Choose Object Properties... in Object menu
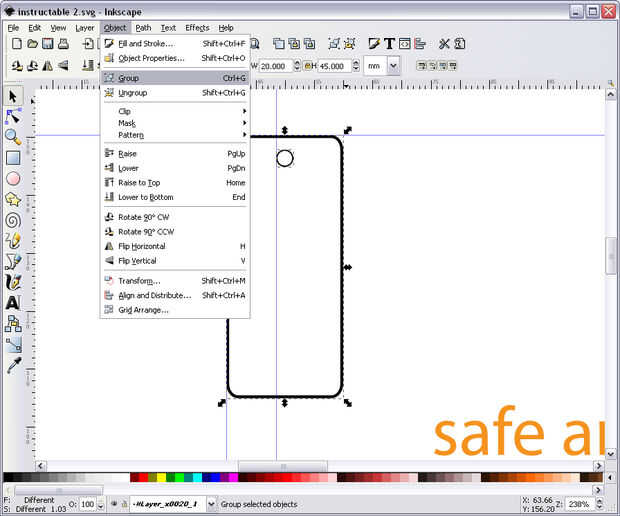 coord(175,58)
